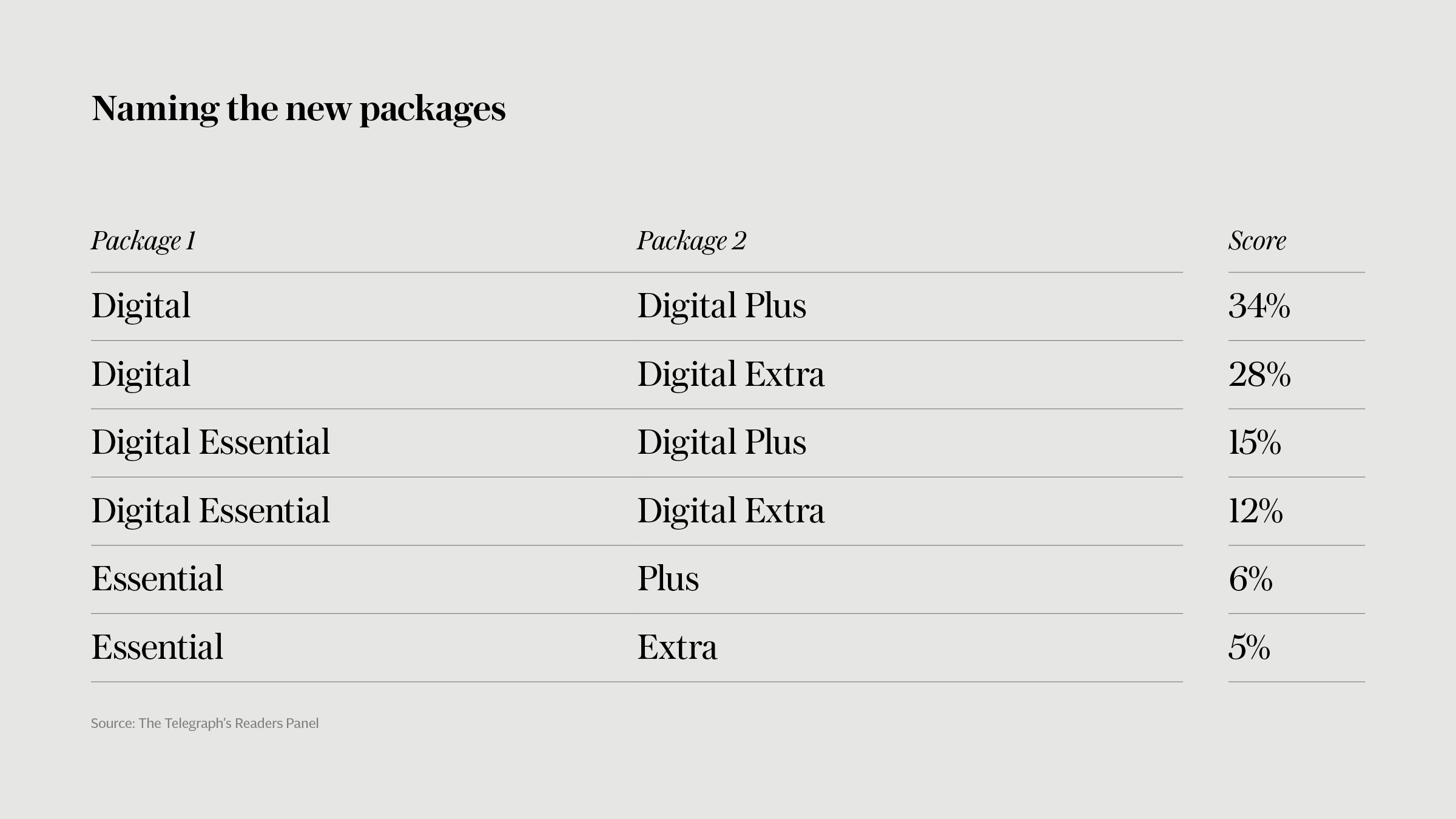The width and height of the screenshot is (1456, 819).
Task: Click the 28% score value
Action: (x=1259, y=374)
